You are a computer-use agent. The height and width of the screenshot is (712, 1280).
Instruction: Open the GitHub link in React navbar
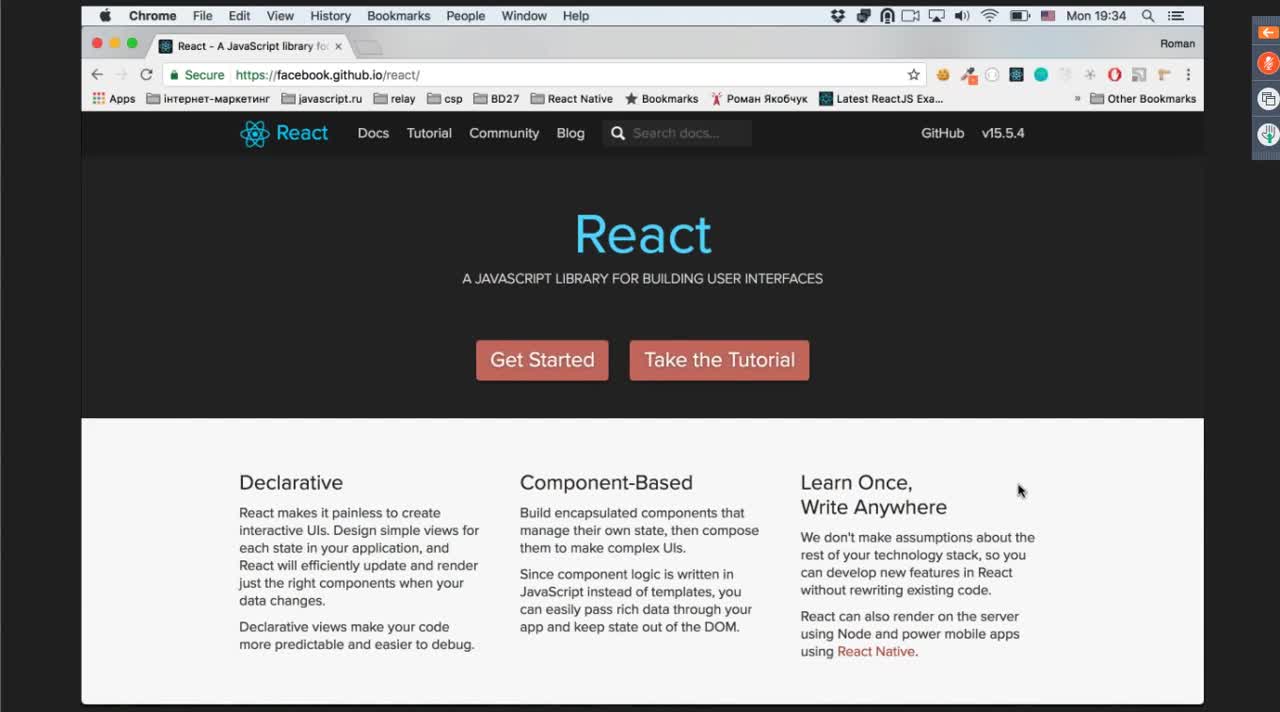click(x=942, y=133)
